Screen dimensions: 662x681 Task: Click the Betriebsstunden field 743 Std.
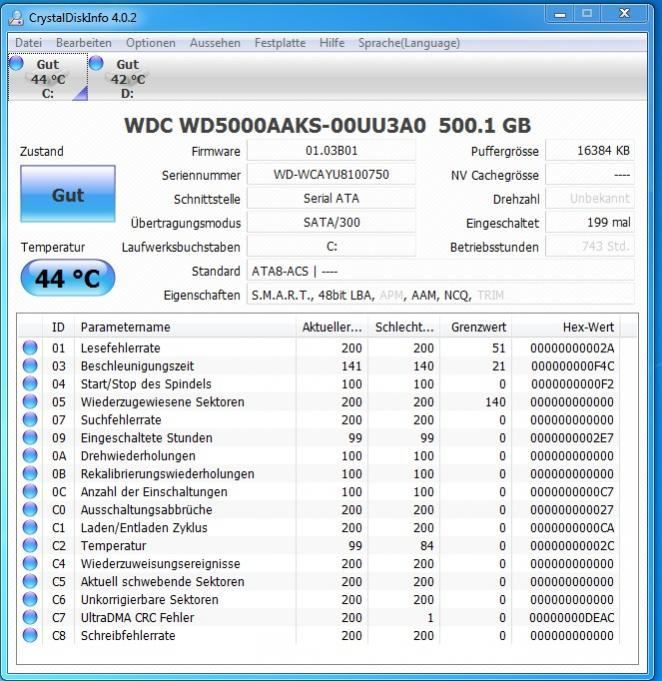click(590, 246)
